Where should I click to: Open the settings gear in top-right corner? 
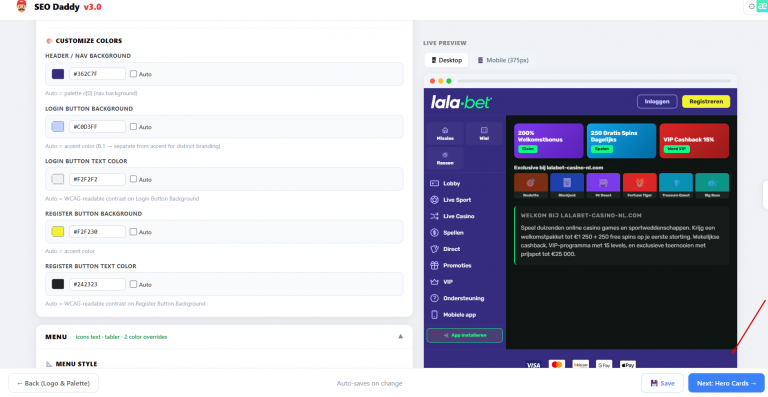[x=752, y=6]
